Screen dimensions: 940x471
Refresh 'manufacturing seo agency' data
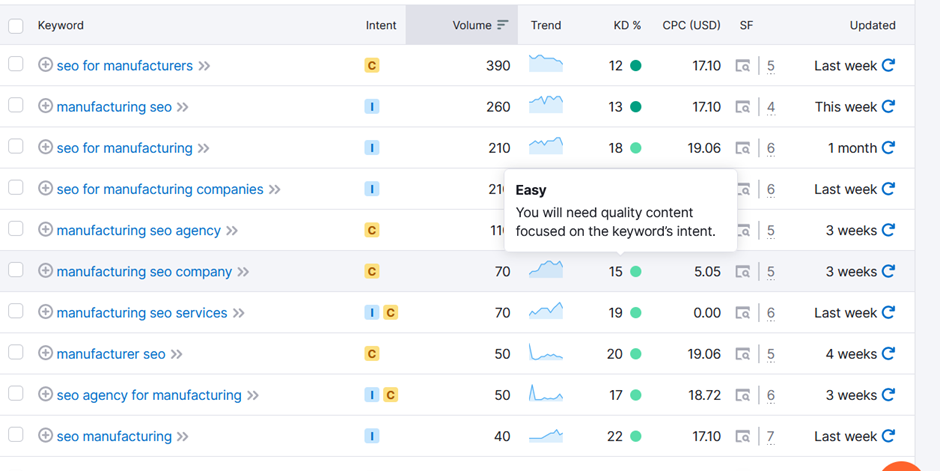[888, 230]
